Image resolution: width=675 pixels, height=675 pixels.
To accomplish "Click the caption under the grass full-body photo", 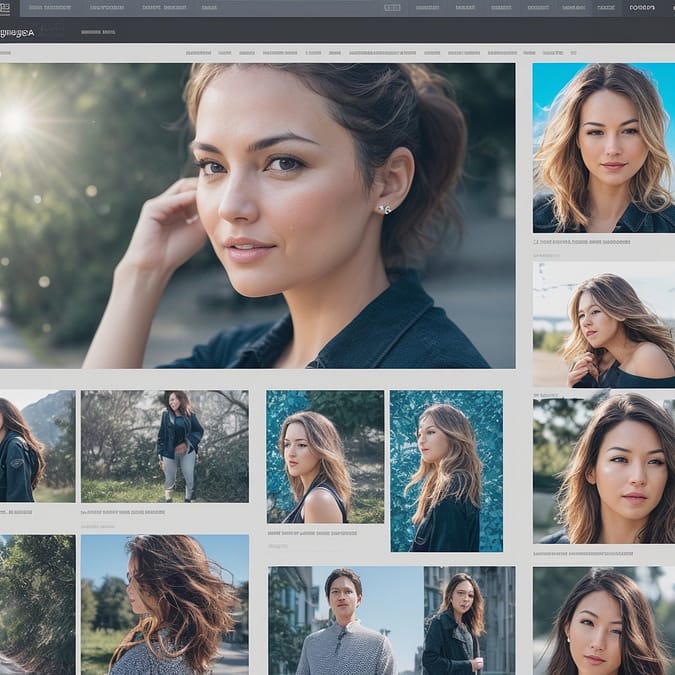I will coord(123,512).
